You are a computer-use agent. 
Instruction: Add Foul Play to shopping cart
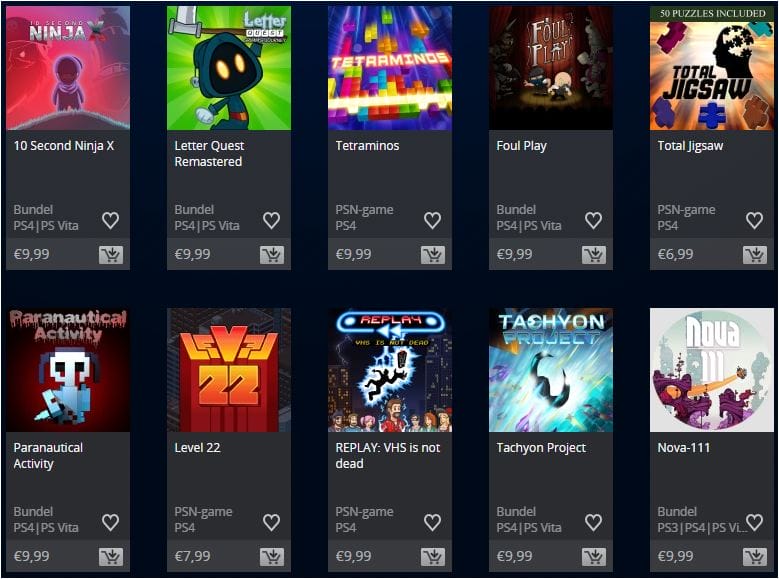click(x=594, y=255)
